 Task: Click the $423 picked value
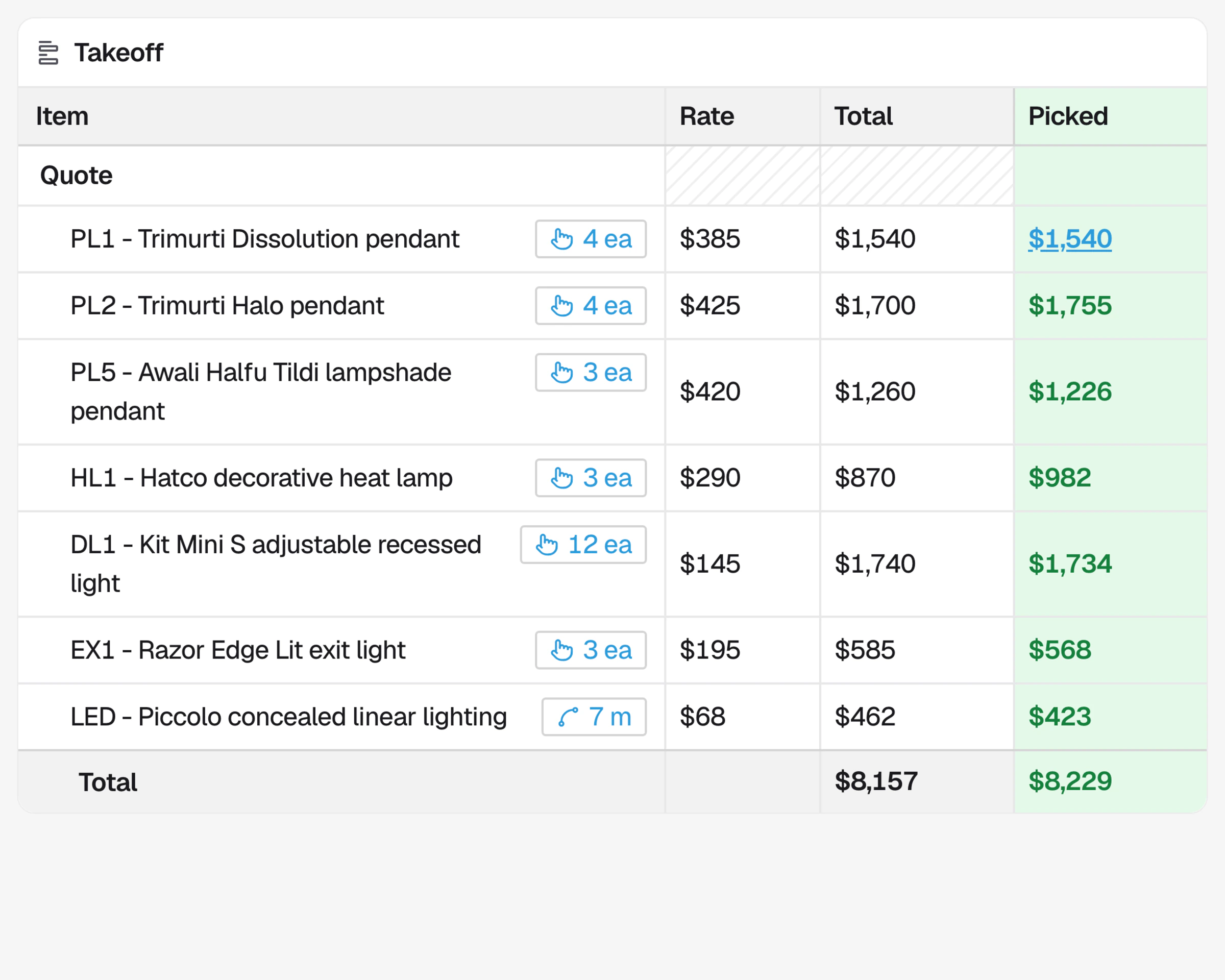[x=1060, y=717]
